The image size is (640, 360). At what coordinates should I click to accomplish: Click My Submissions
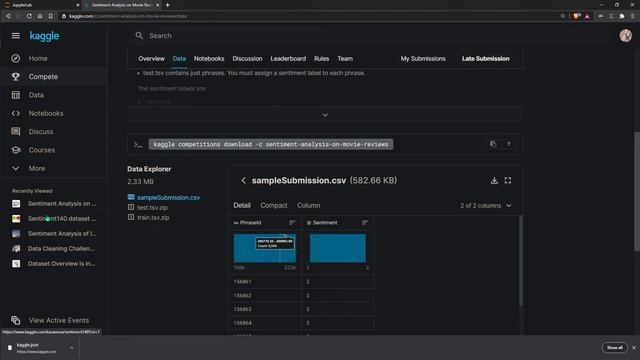click(423, 59)
